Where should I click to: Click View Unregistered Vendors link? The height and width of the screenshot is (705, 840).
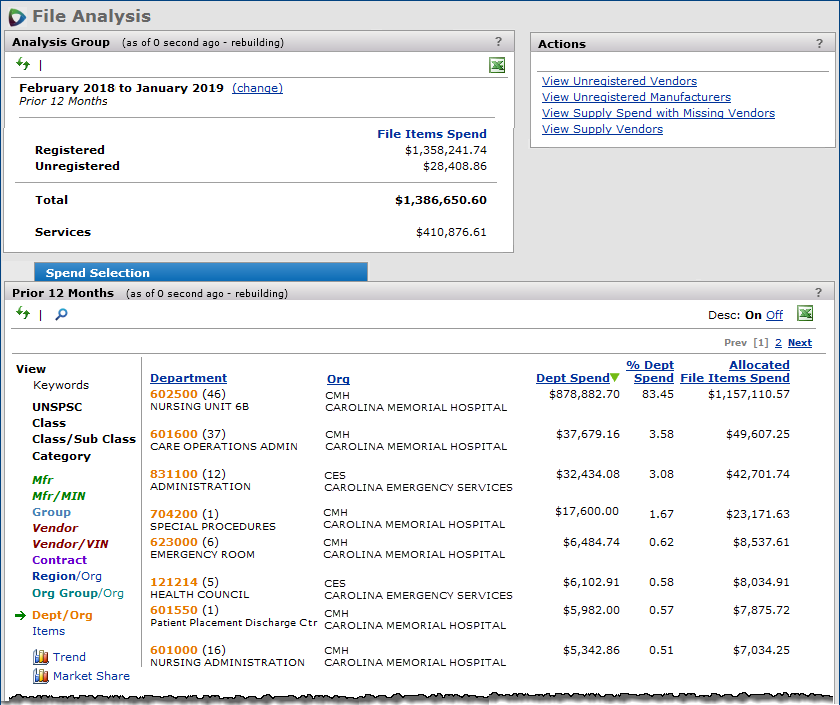click(619, 81)
